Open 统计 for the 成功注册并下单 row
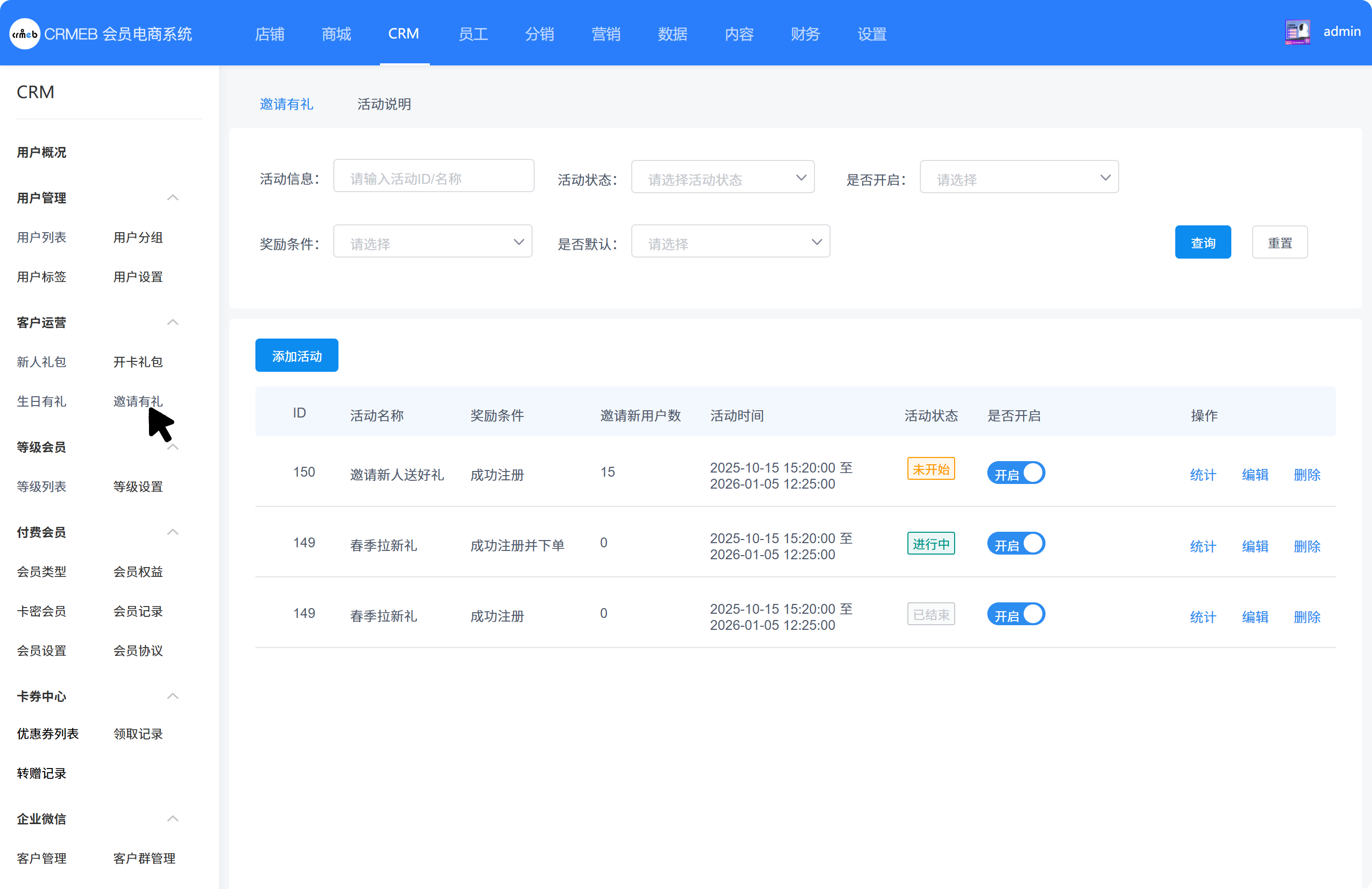This screenshot has height=889, width=1372. point(1203,547)
